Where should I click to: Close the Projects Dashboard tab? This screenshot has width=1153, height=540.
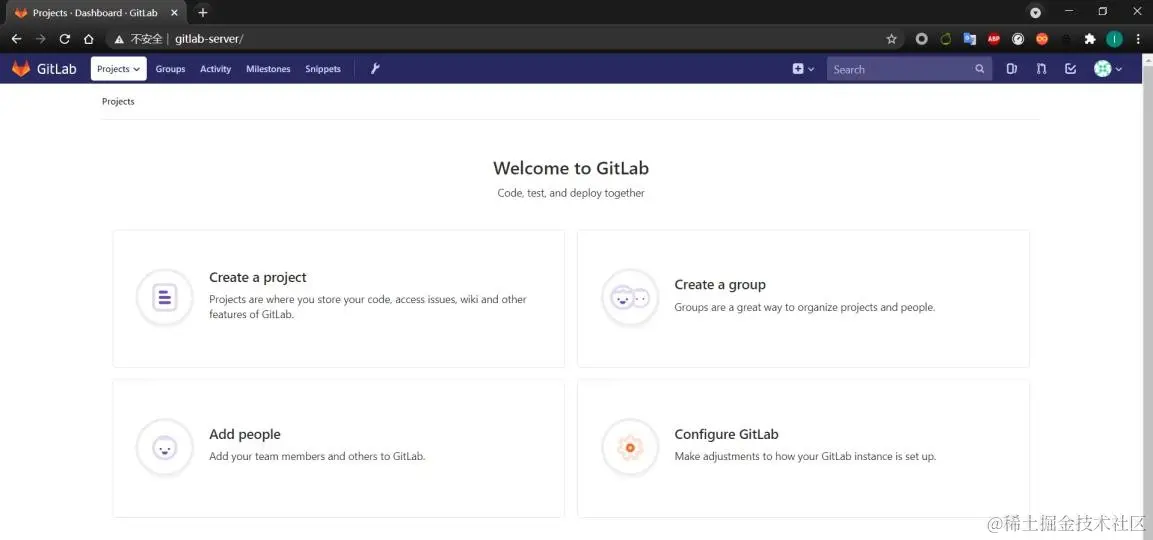point(174,13)
